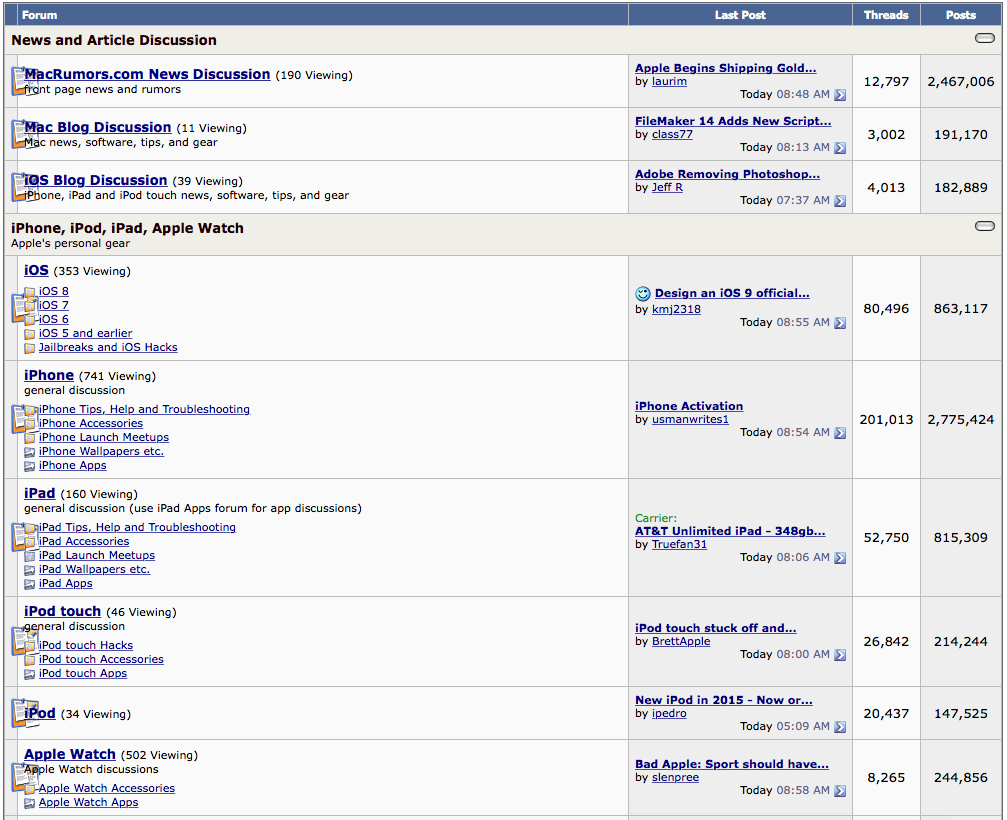1007x820 pixels.
Task: Go to last post arrow for iPod touch stuck off
Action: 839,655
